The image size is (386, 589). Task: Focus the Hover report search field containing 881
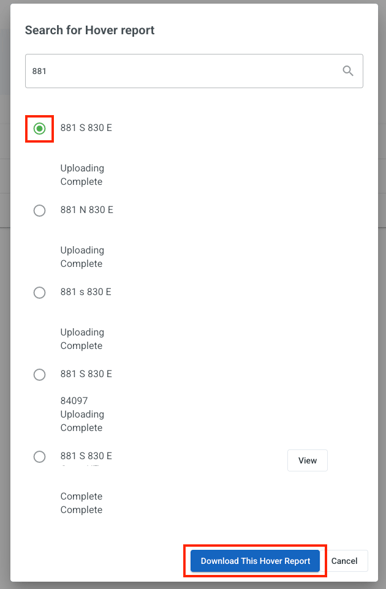coord(194,71)
